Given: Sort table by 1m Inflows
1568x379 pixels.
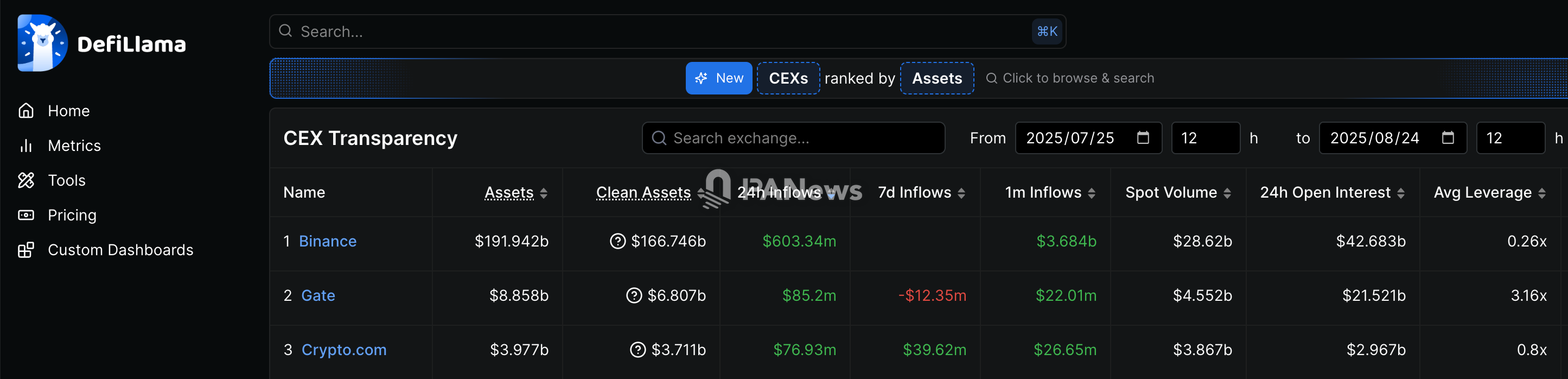Looking at the screenshot, I should point(1050,193).
